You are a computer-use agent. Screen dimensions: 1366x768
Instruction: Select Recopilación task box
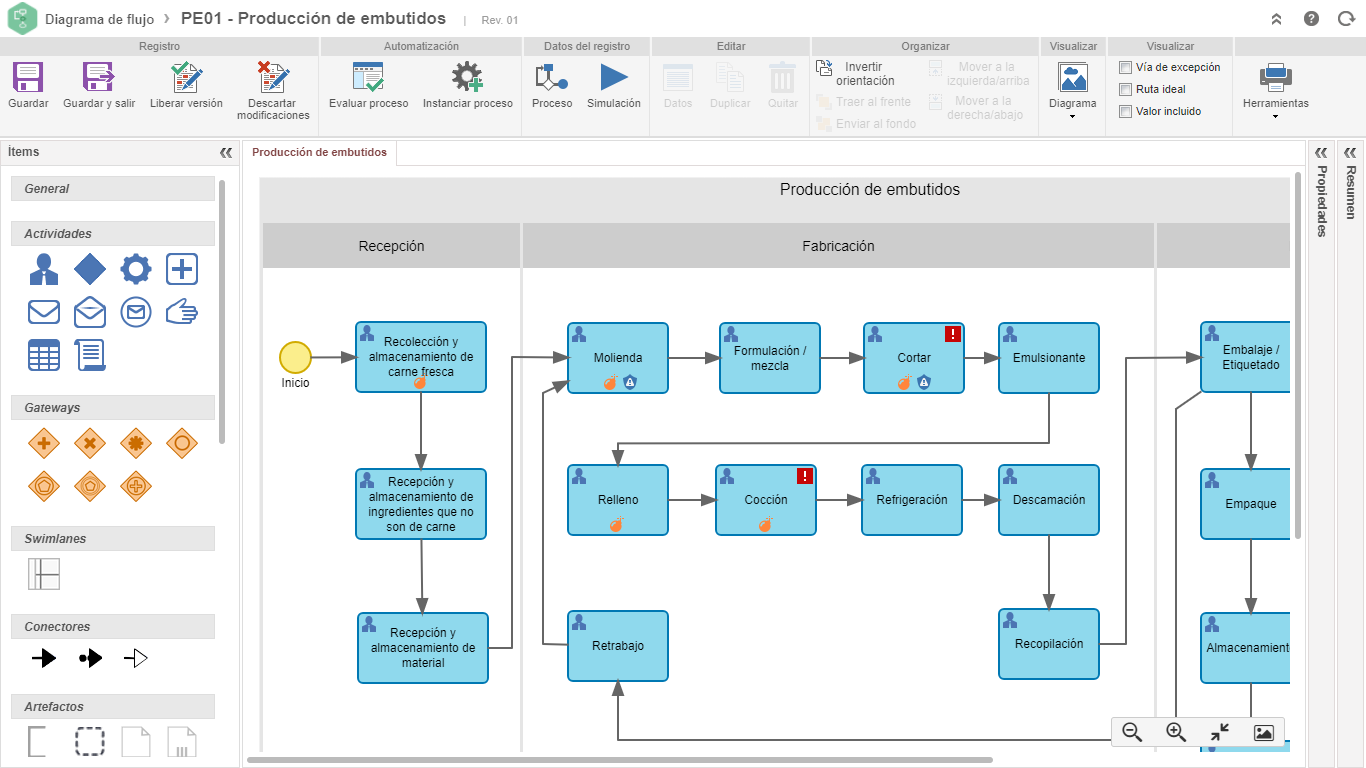click(1049, 644)
